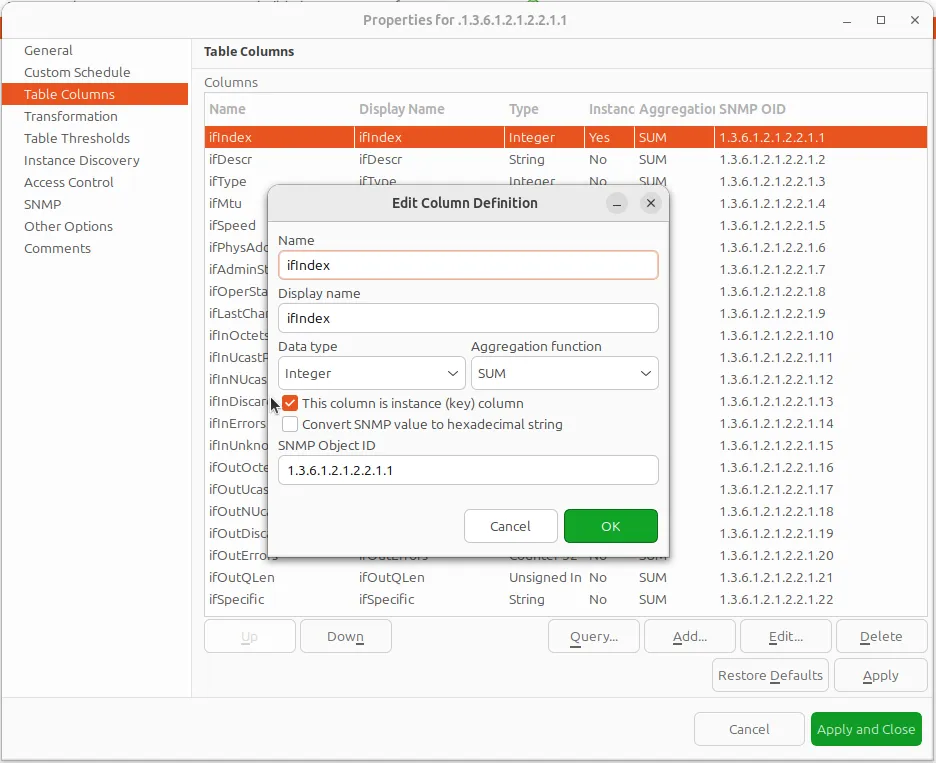The width and height of the screenshot is (936, 763).
Task: Delete the selected column
Action: point(881,636)
